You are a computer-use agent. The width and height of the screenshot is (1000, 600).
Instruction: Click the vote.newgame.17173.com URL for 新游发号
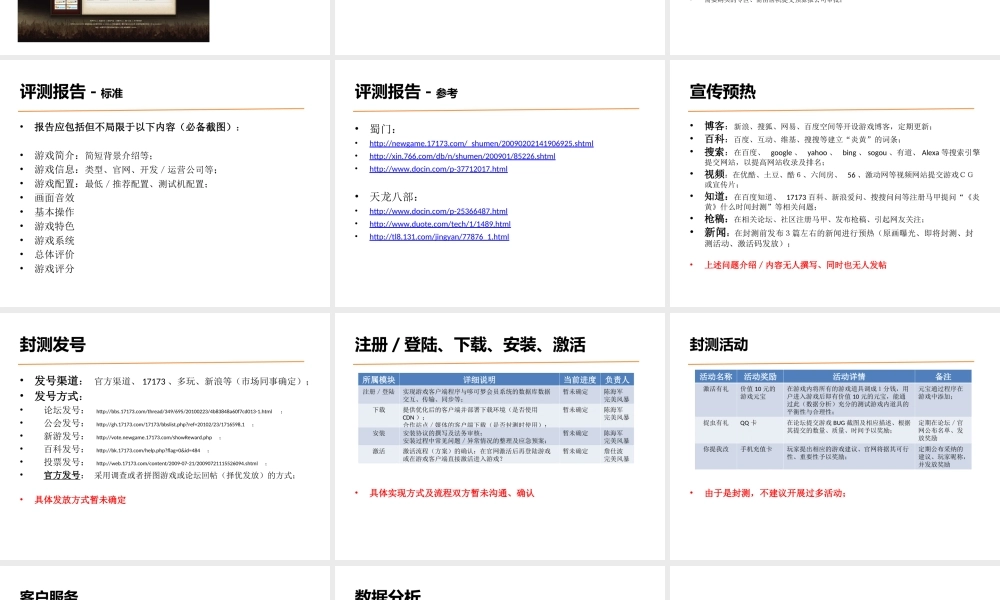pos(154,437)
